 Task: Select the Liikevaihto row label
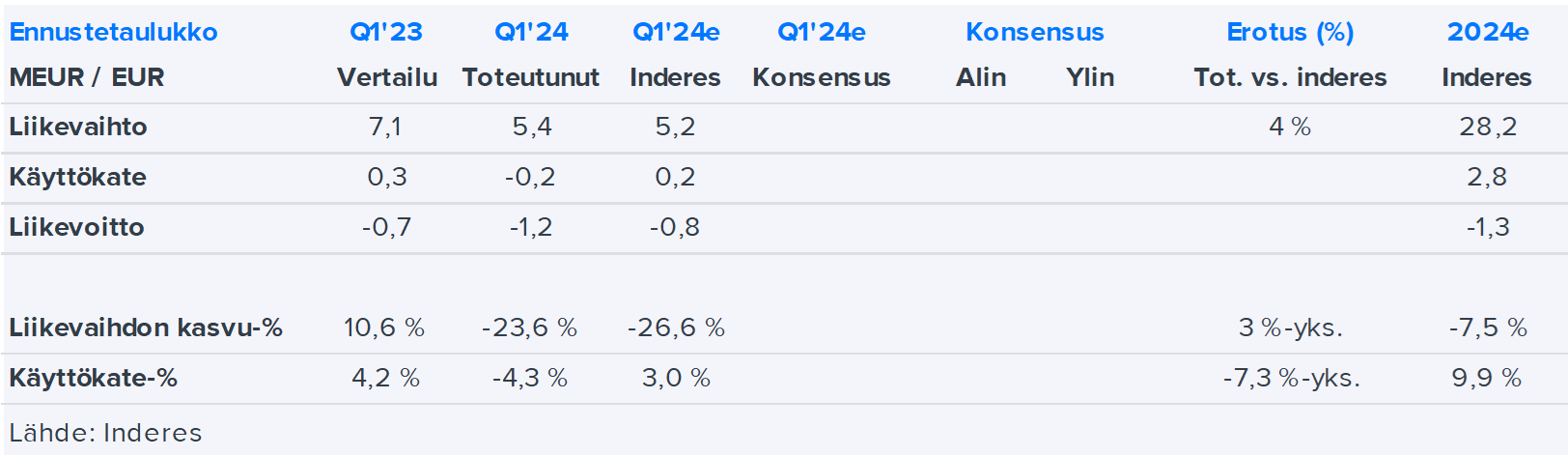[x=78, y=127]
